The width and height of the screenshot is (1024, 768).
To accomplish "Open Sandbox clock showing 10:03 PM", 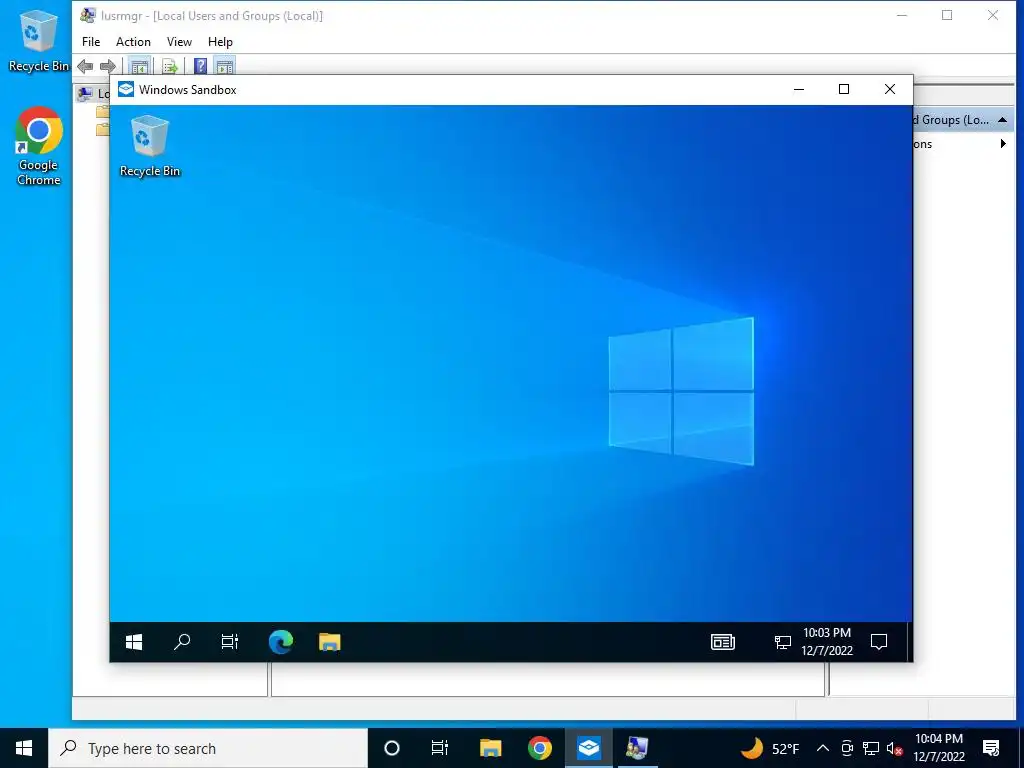I will 827,641.
